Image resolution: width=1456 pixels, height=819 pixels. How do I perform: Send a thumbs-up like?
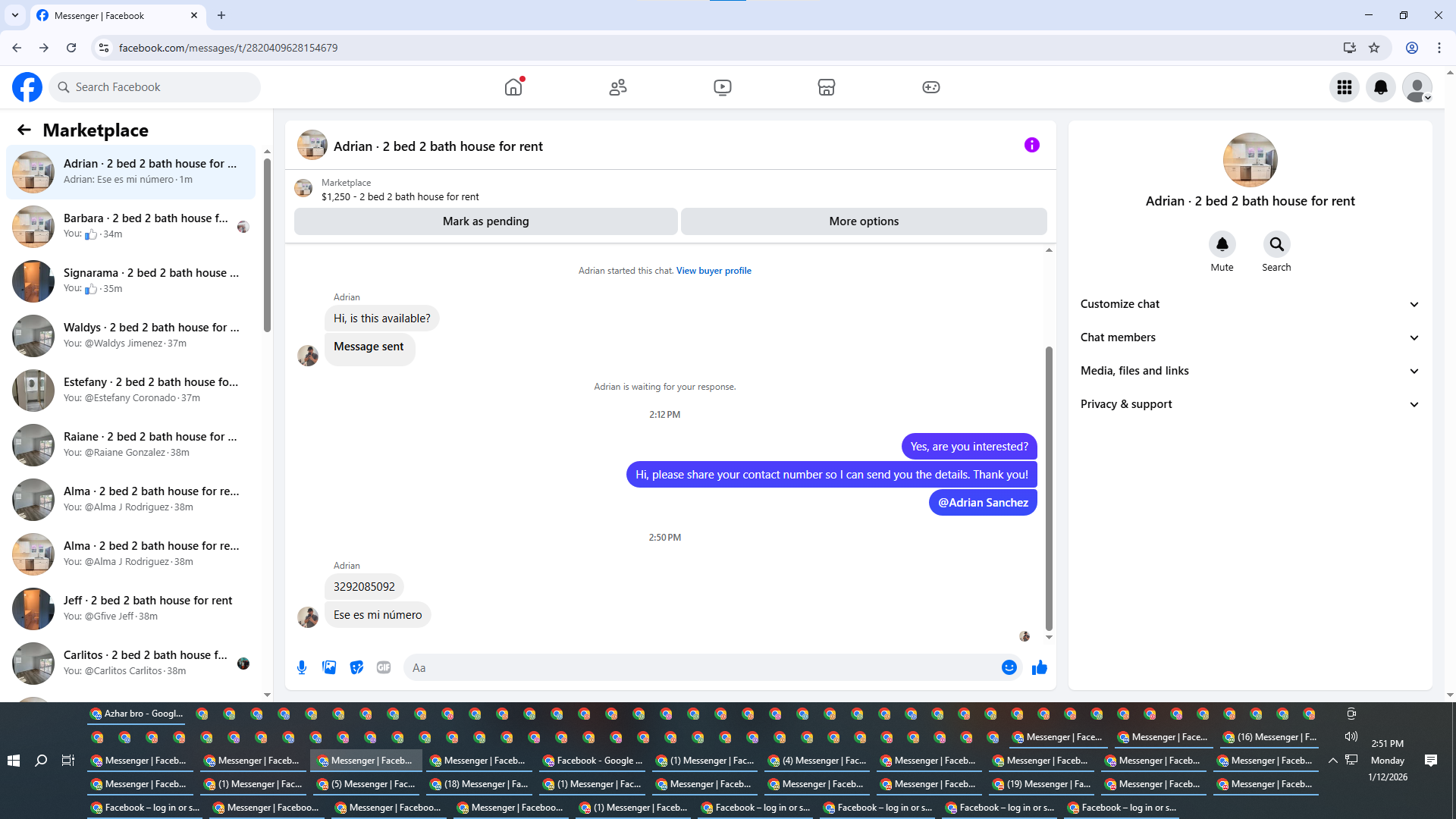coord(1039,667)
